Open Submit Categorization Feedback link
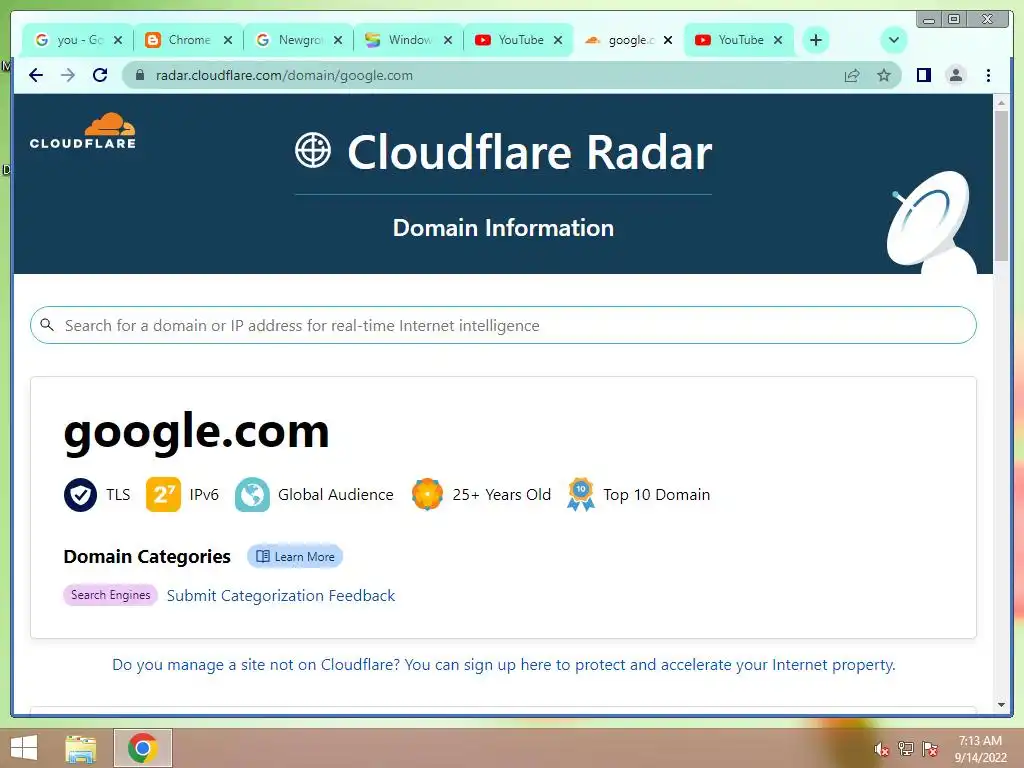 pyautogui.click(x=281, y=596)
